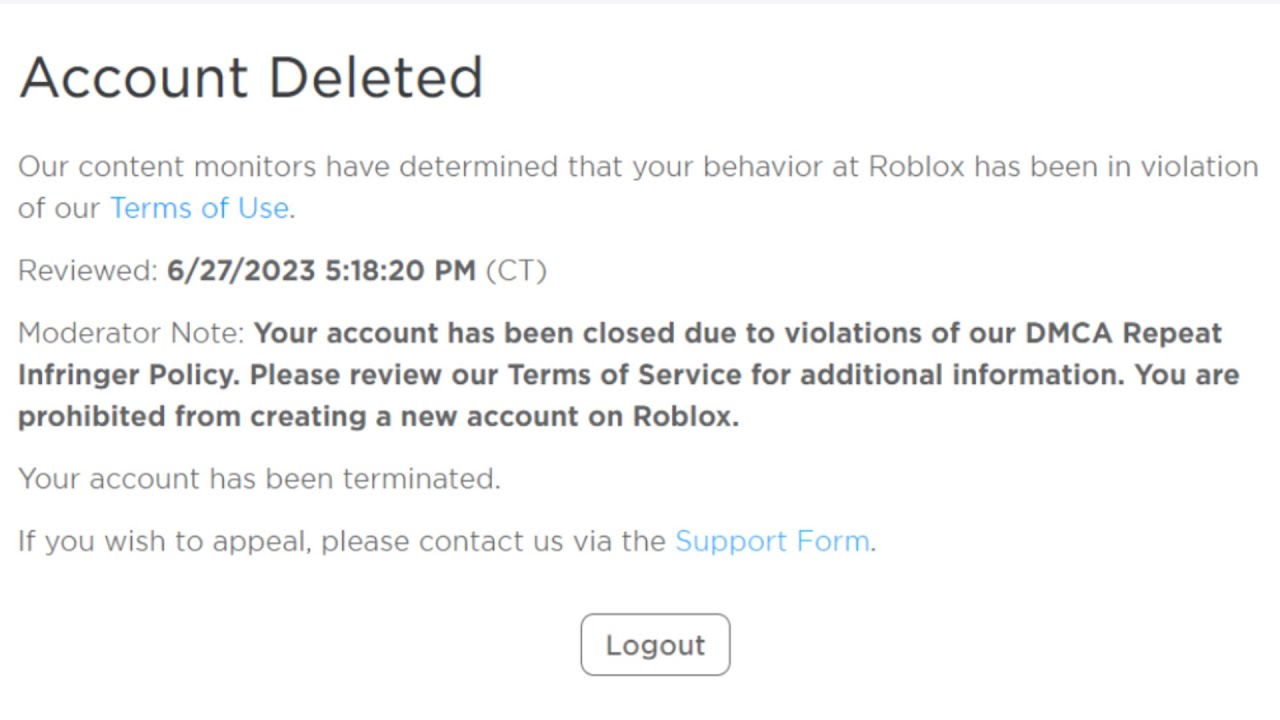Open the Terms of Use link
This screenshot has width=1280, height=720.
click(199, 208)
